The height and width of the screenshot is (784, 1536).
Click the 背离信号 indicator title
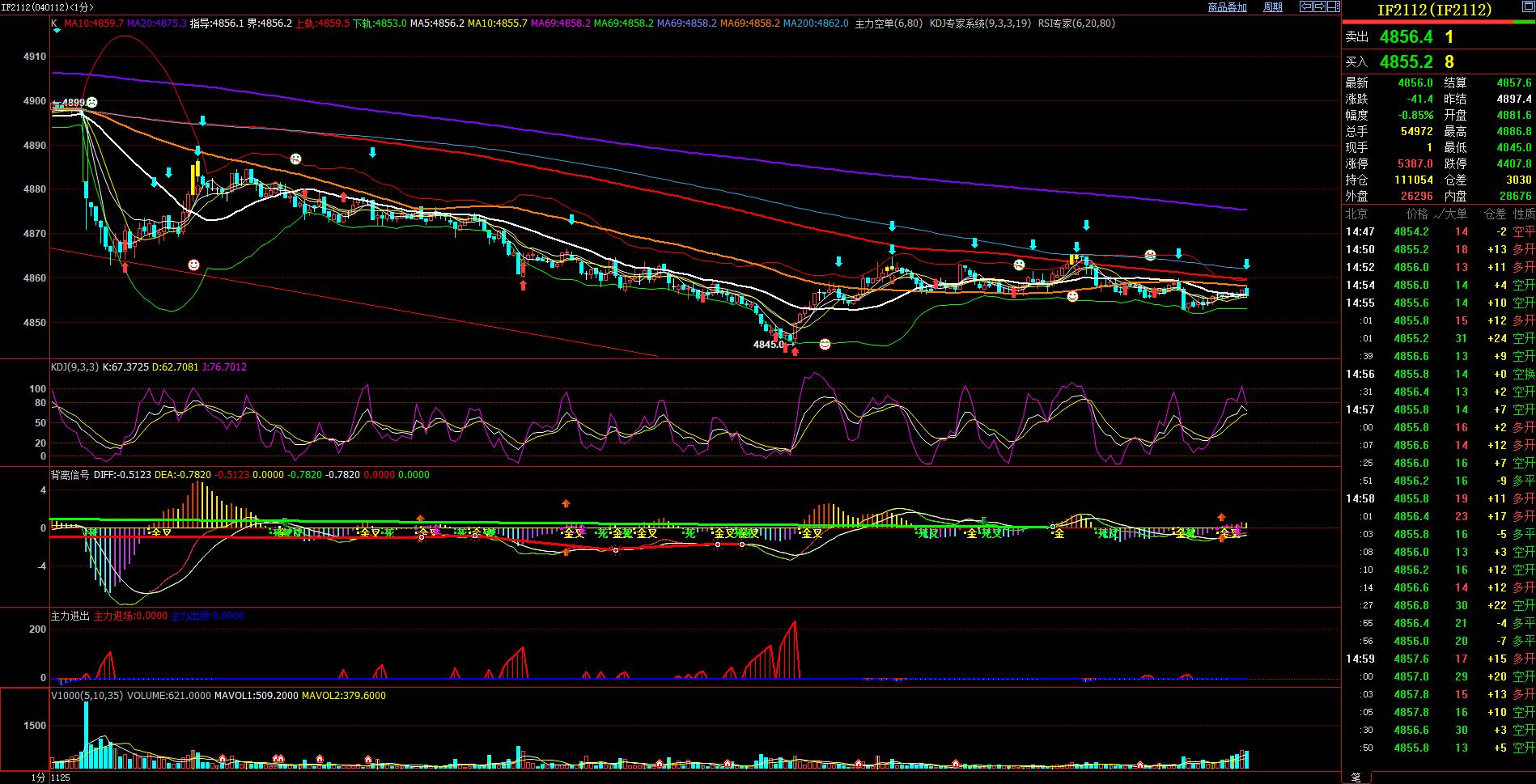click(70, 475)
